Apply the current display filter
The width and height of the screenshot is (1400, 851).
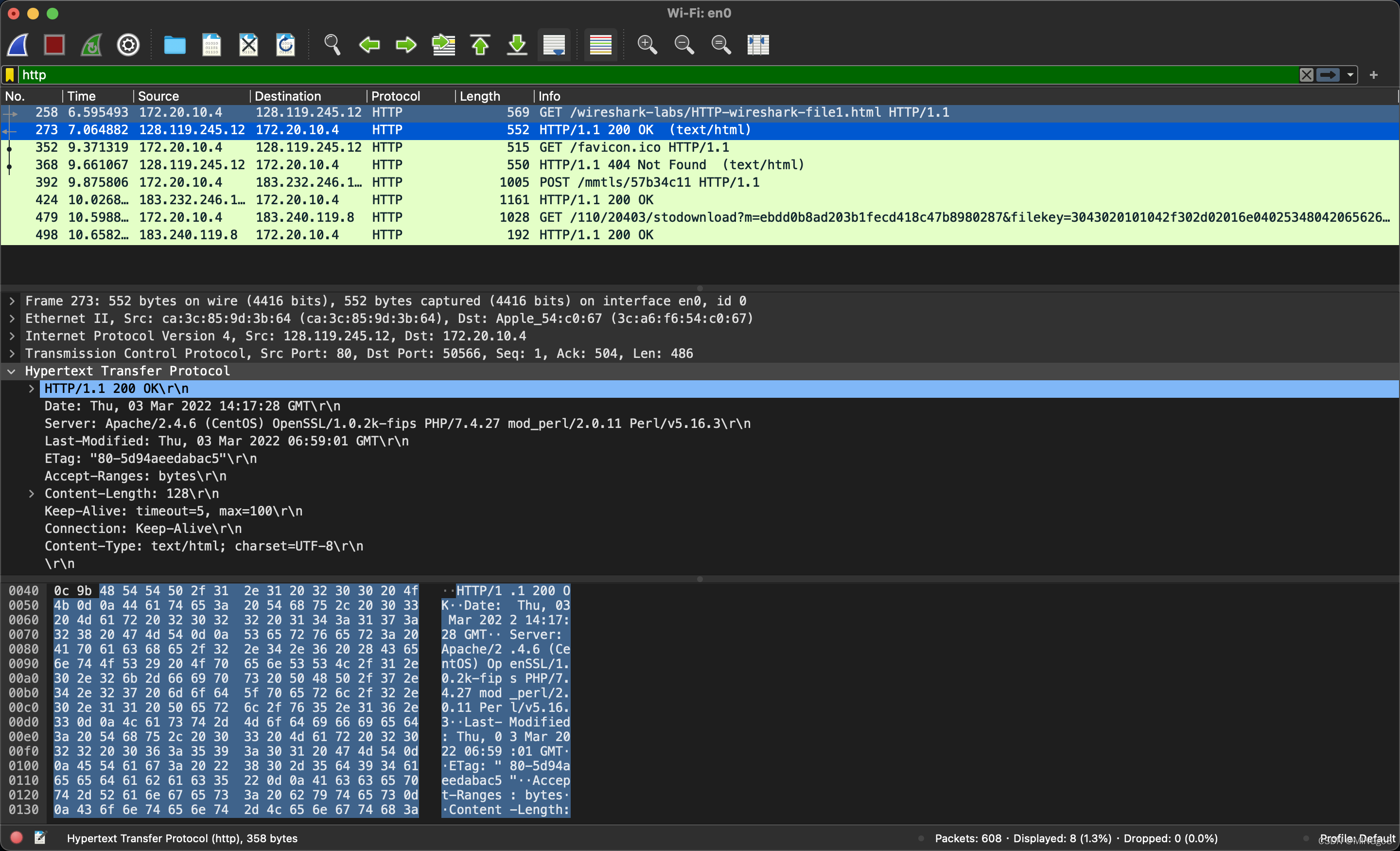tap(1328, 74)
